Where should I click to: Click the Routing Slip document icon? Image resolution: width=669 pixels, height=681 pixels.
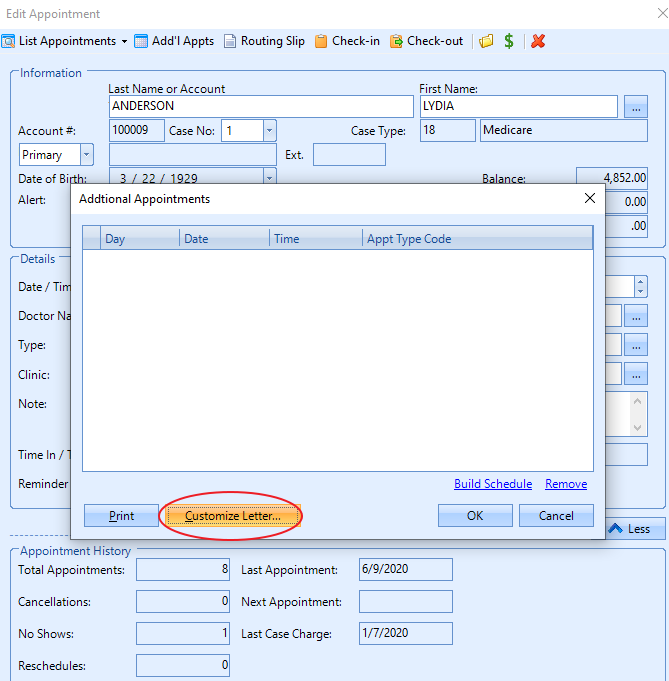pyautogui.click(x=230, y=41)
